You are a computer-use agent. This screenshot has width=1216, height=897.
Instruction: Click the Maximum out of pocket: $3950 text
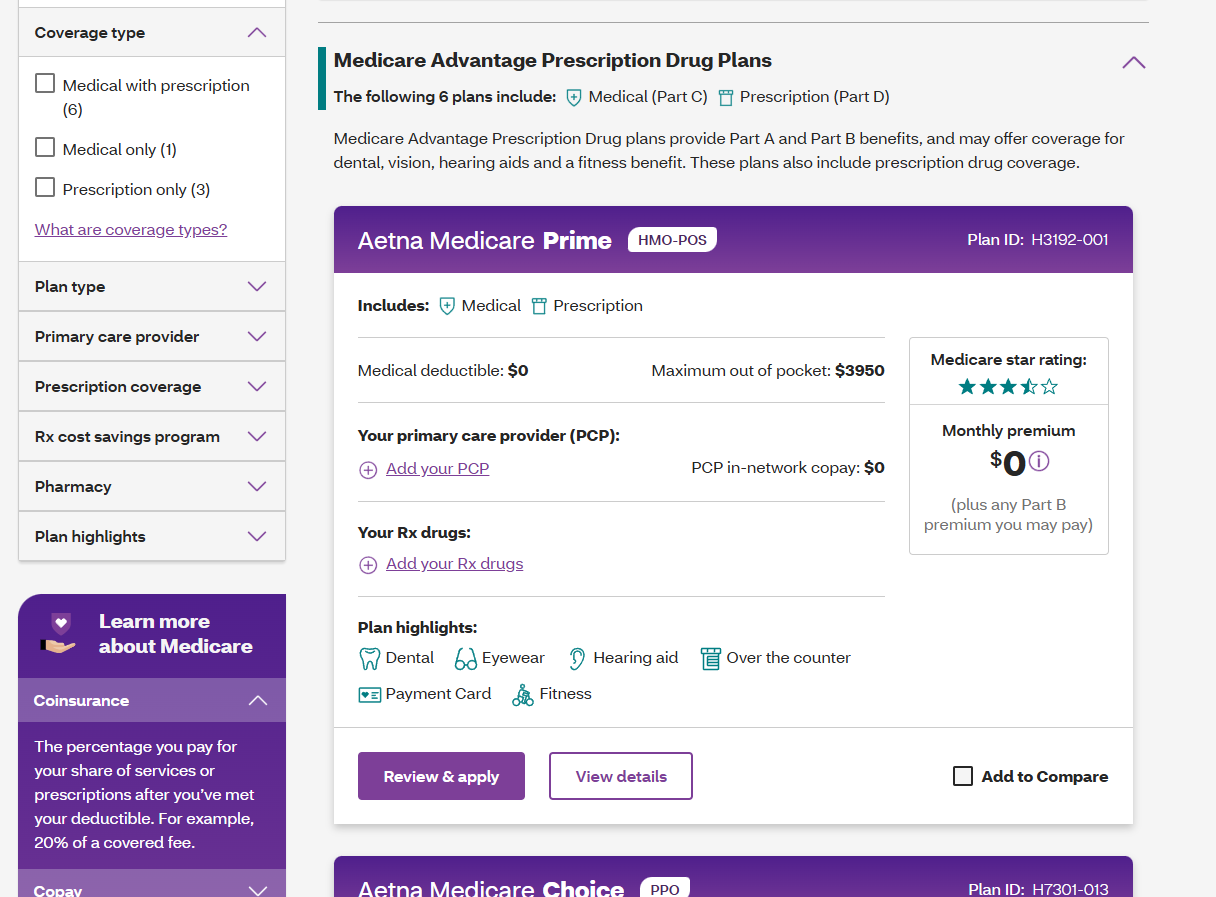(x=768, y=370)
